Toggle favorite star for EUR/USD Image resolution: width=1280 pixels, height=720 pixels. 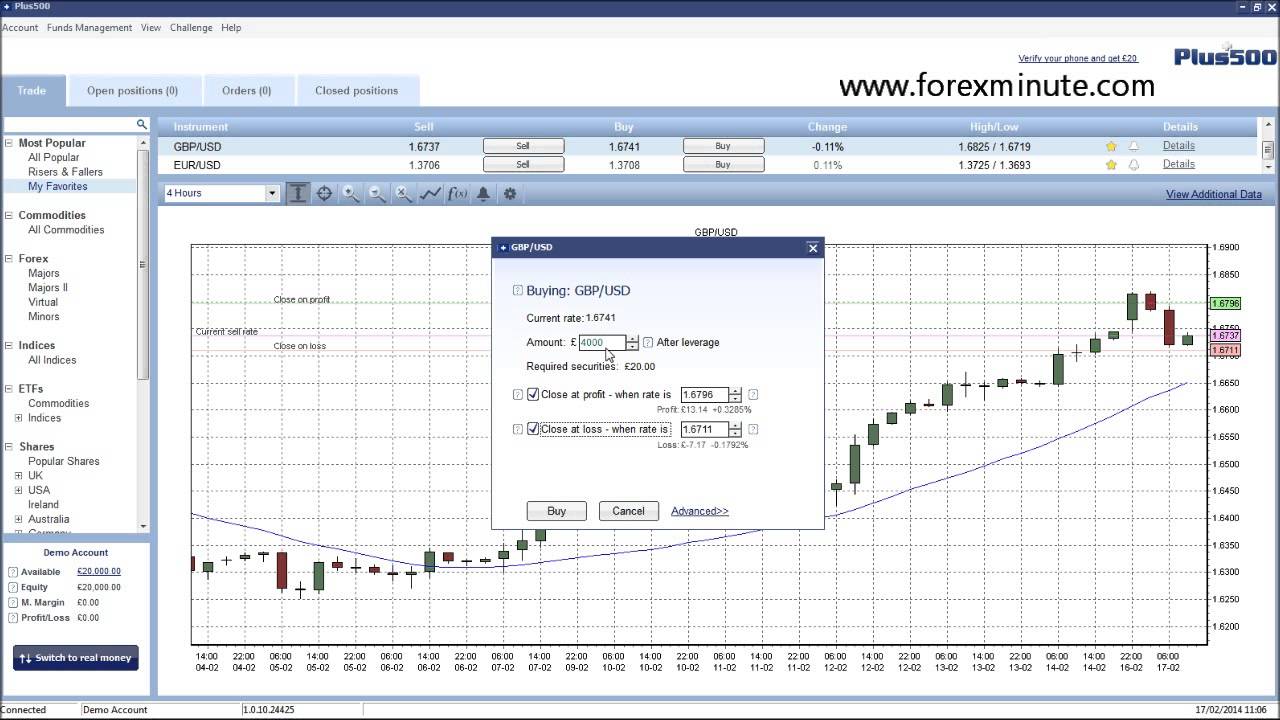point(1111,165)
